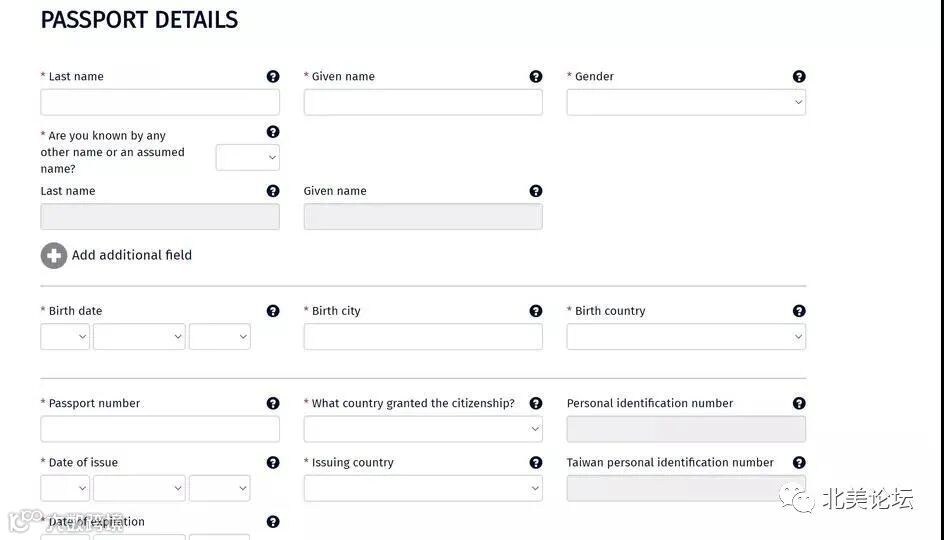Show help for Passport number

(x=273, y=404)
